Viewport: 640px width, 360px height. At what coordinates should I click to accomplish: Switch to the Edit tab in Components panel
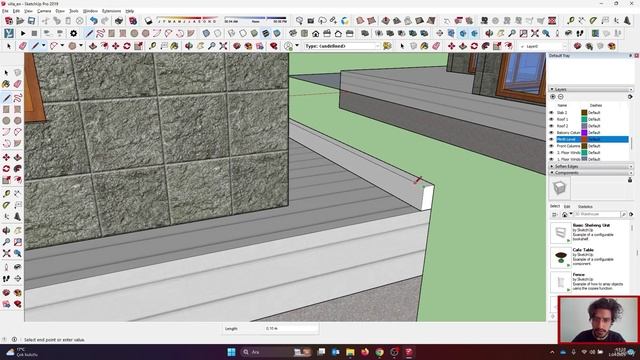click(x=567, y=207)
